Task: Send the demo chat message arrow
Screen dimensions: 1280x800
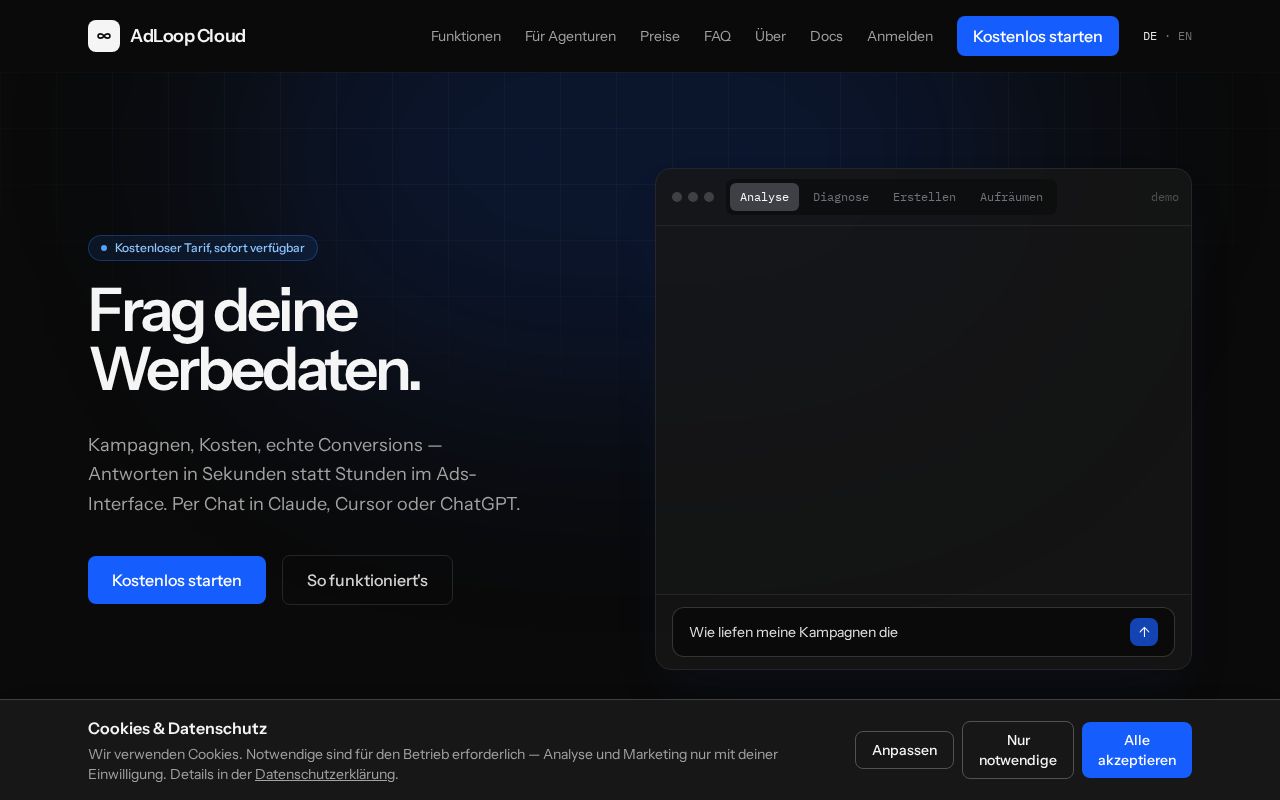Action: pos(1144,632)
